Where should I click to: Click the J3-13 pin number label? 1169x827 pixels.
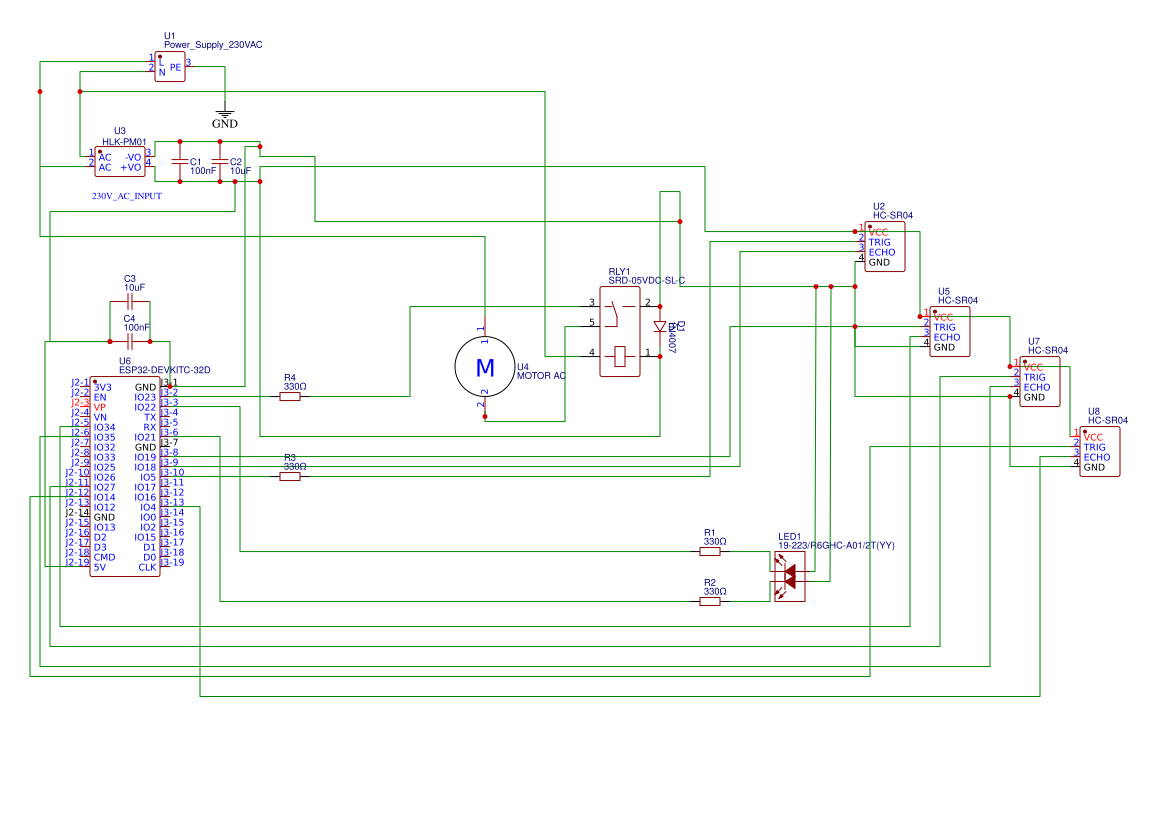172,502
